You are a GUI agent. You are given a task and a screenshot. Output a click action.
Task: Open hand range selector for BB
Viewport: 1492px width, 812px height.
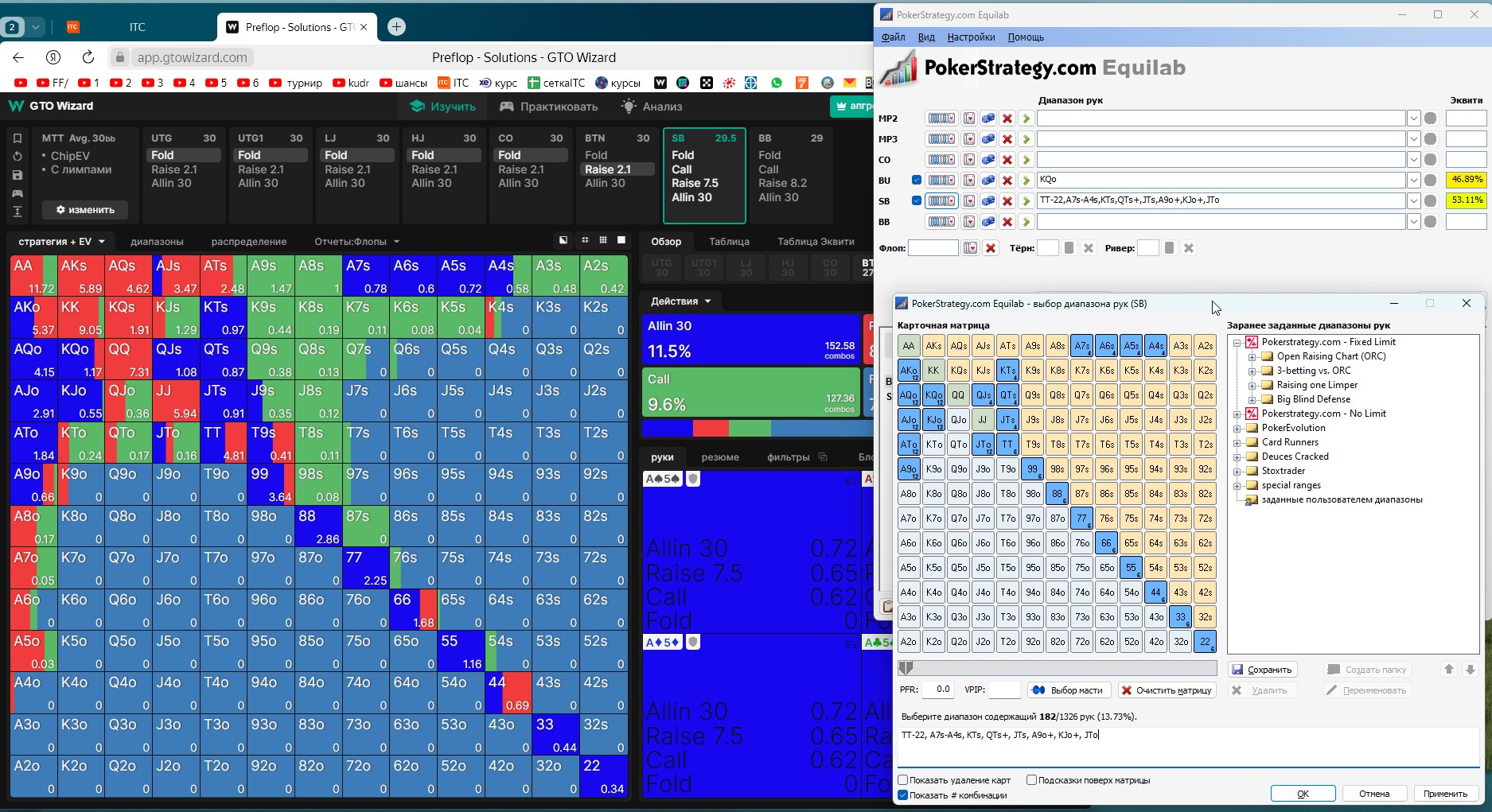pos(941,222)
